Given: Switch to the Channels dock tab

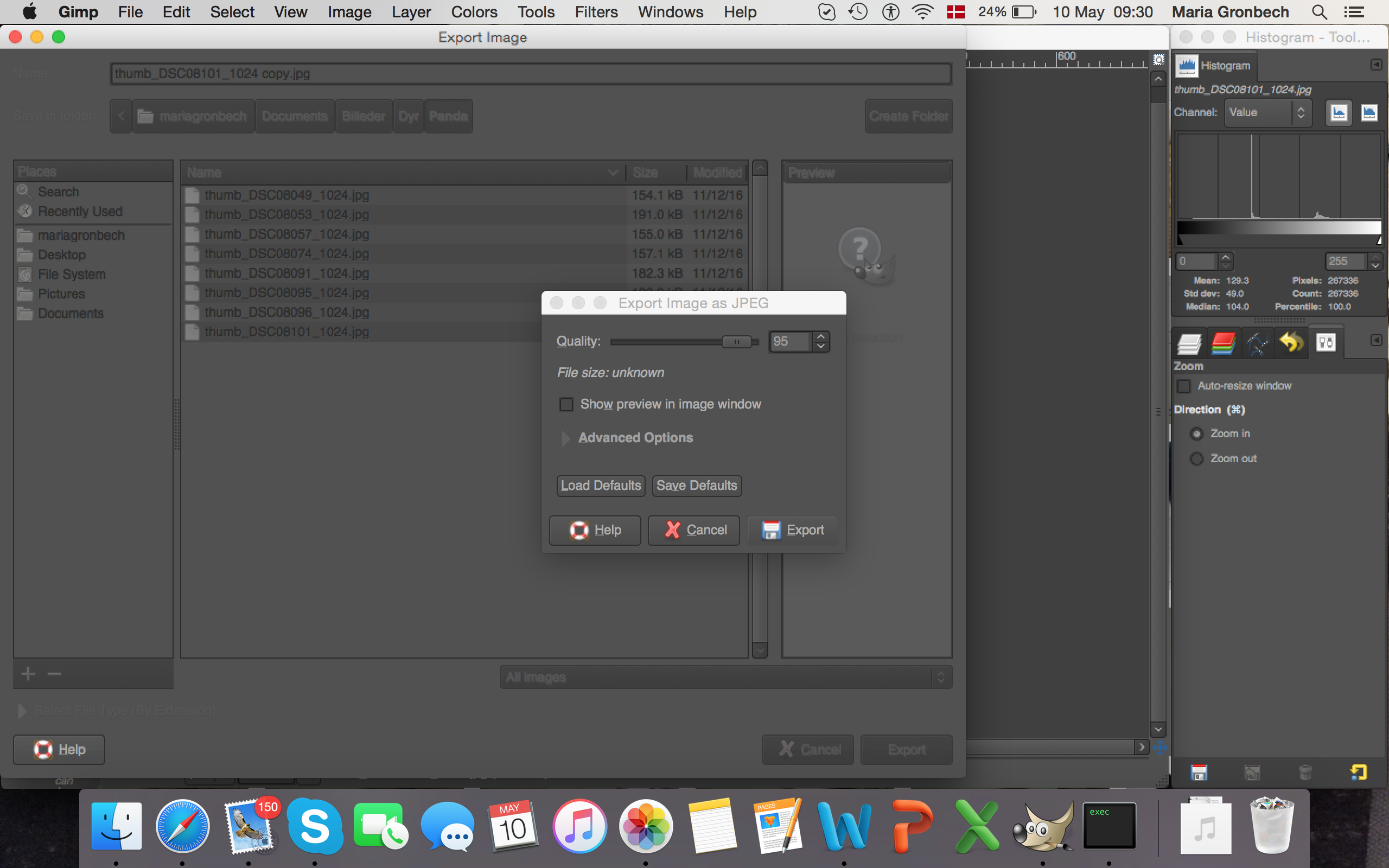Looking at the screenshot, I should 1223,343.
